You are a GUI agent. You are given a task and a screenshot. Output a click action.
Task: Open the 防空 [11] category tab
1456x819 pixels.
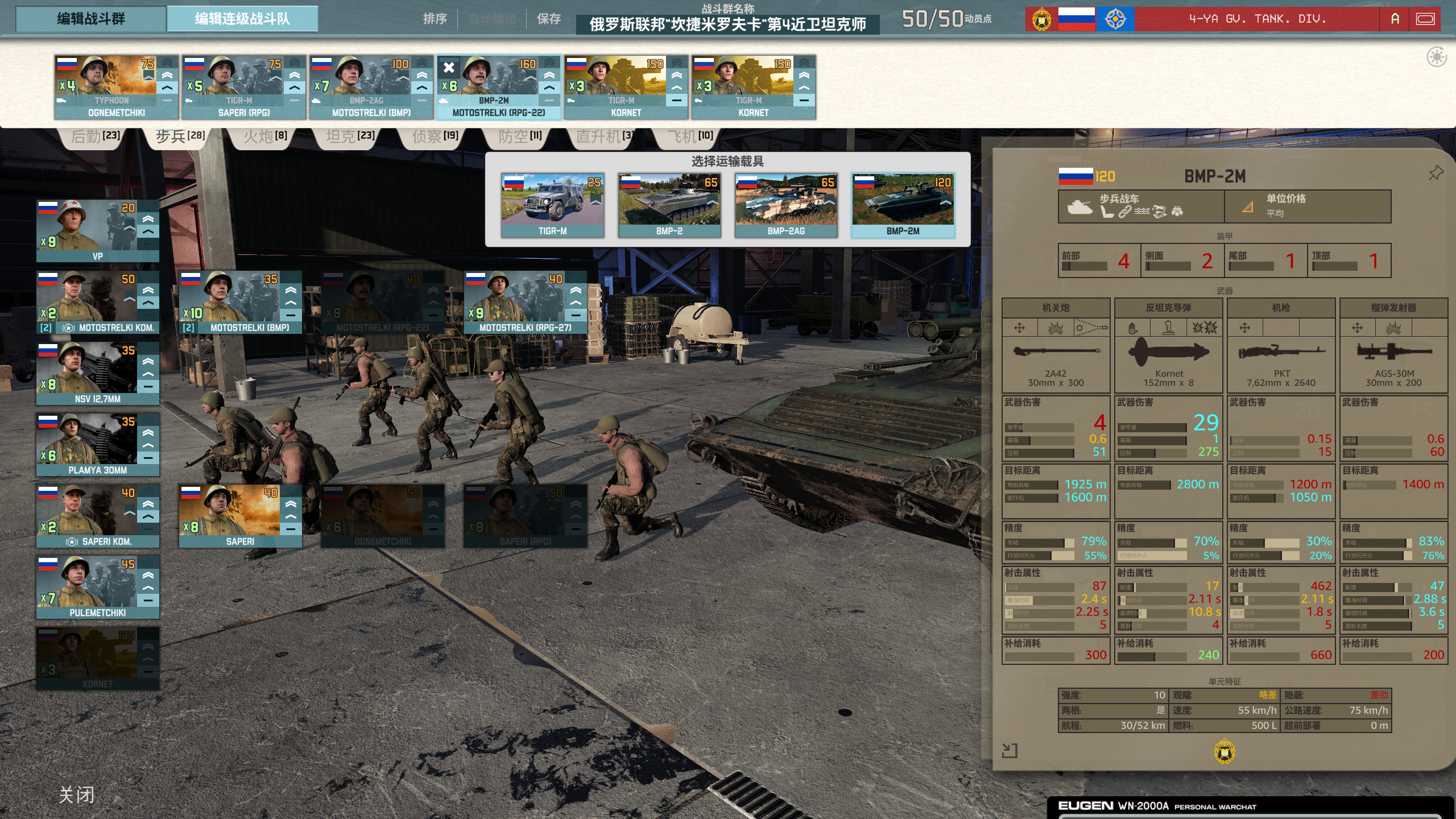(x=520, y=136)
